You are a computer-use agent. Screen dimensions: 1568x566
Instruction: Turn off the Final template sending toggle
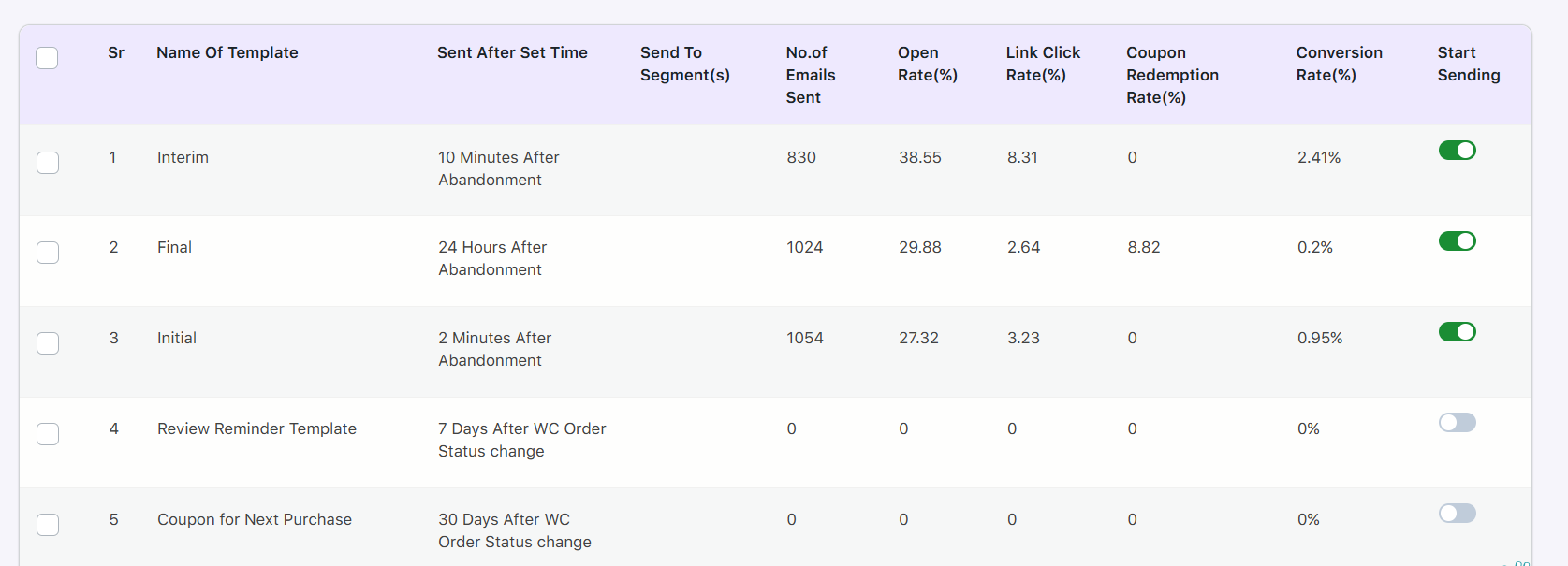pyautogui.click(x=1458, y=241)
